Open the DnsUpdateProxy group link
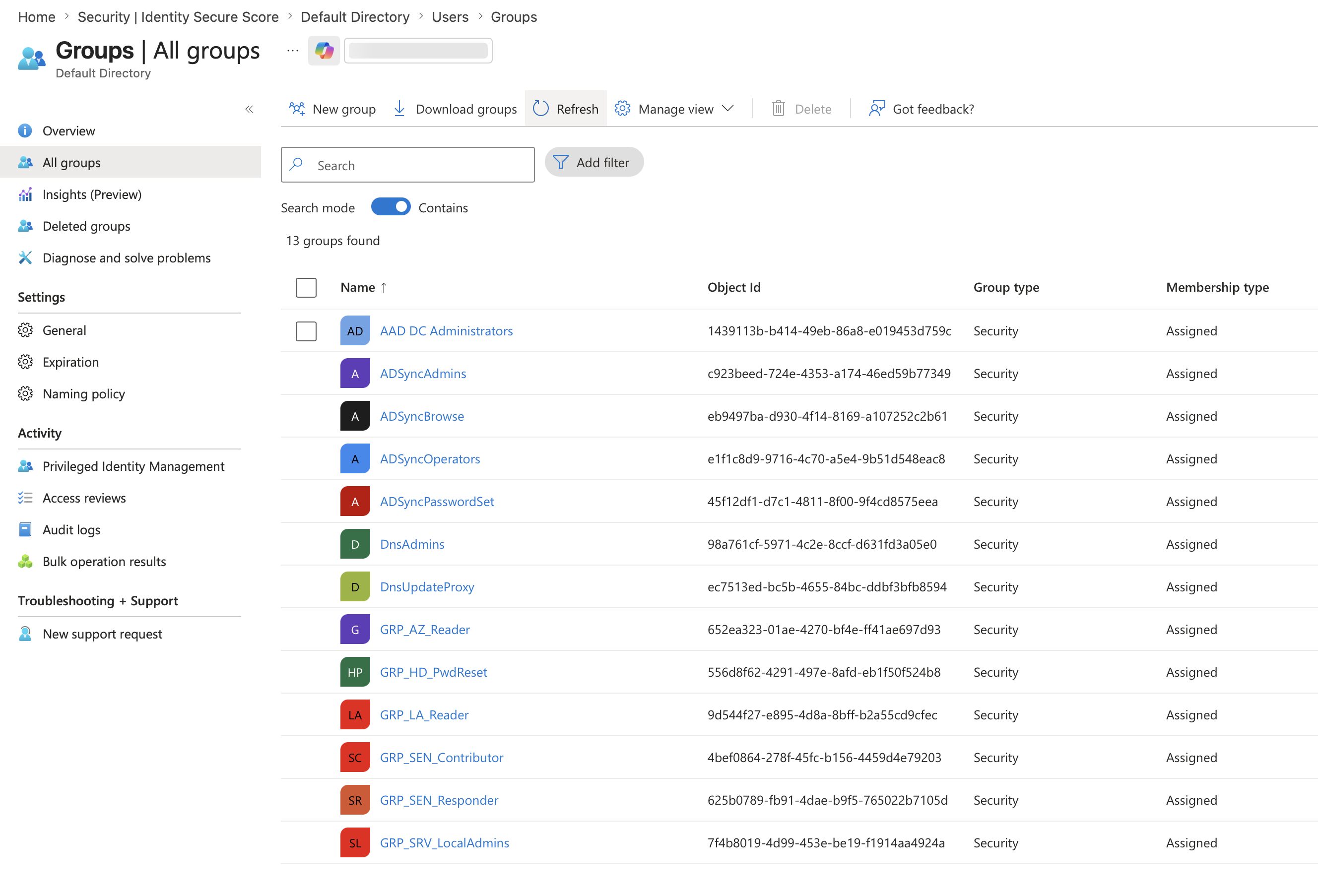Screen dimensions: 1318x896 [x=427, y=587]
